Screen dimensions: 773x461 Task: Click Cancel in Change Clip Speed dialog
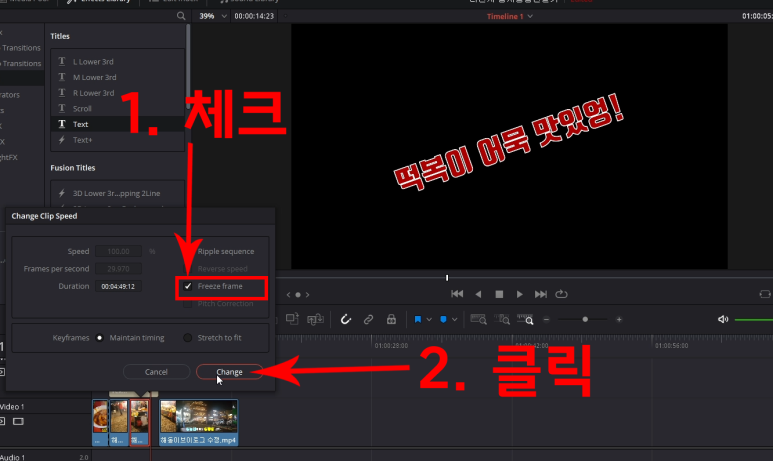click(x=156, y=372)
